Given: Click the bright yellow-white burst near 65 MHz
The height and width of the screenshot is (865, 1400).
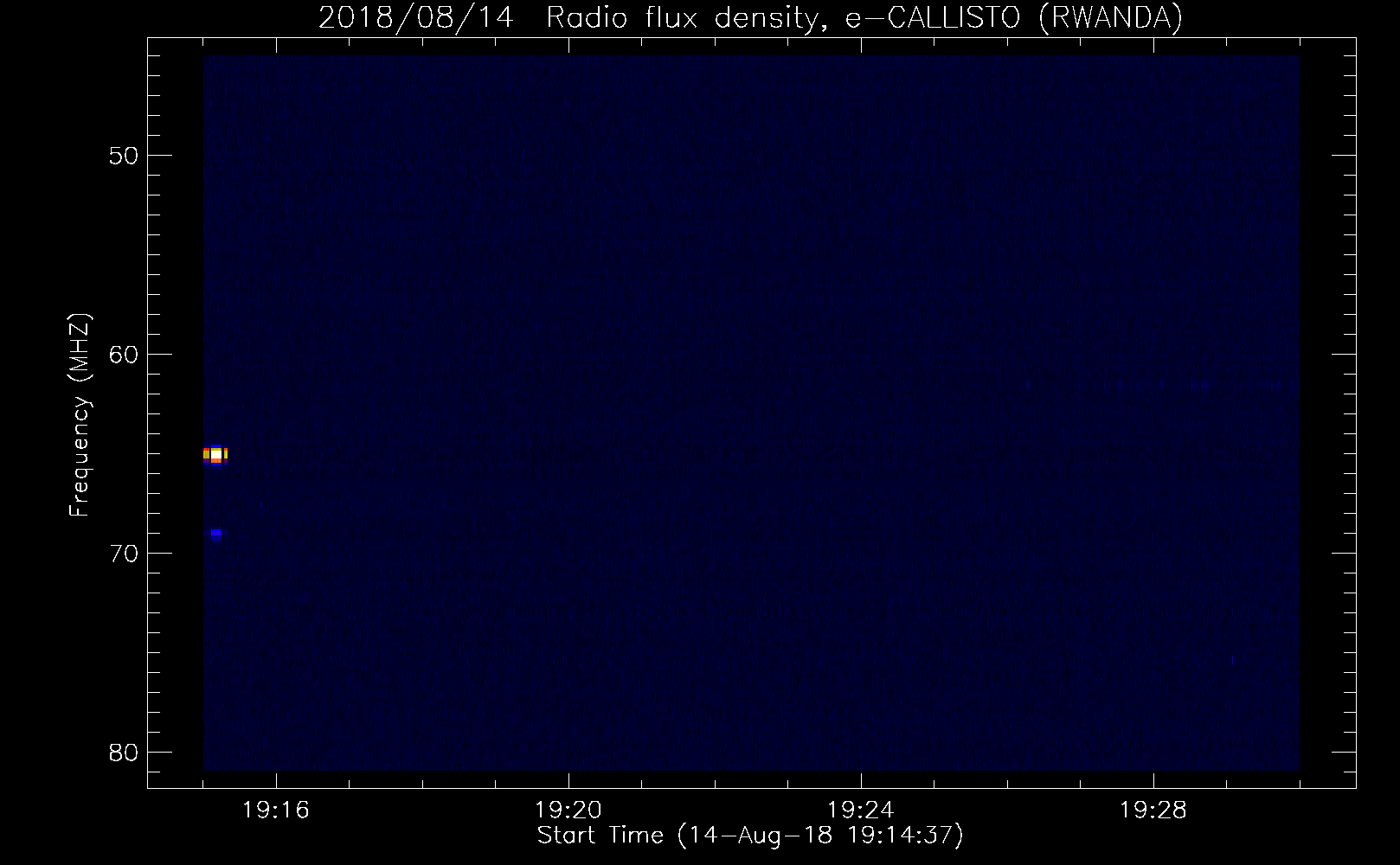Looking at the screenshot, I should tap(215, 454).
